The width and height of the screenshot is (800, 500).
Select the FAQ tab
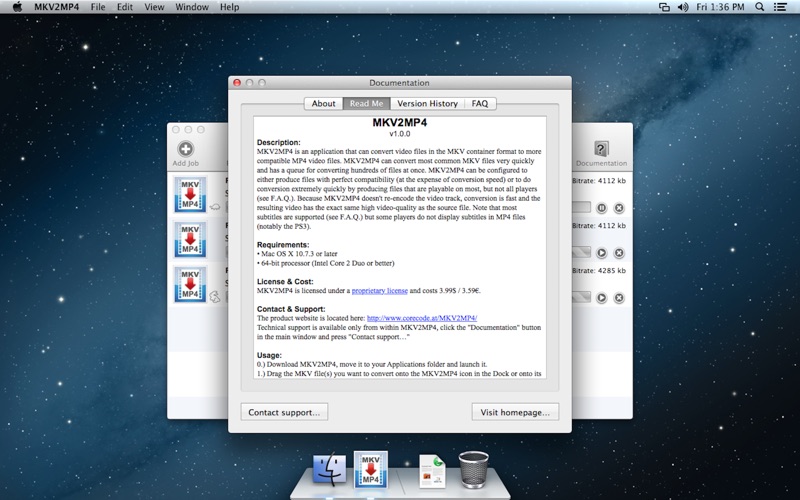point(480,103)
